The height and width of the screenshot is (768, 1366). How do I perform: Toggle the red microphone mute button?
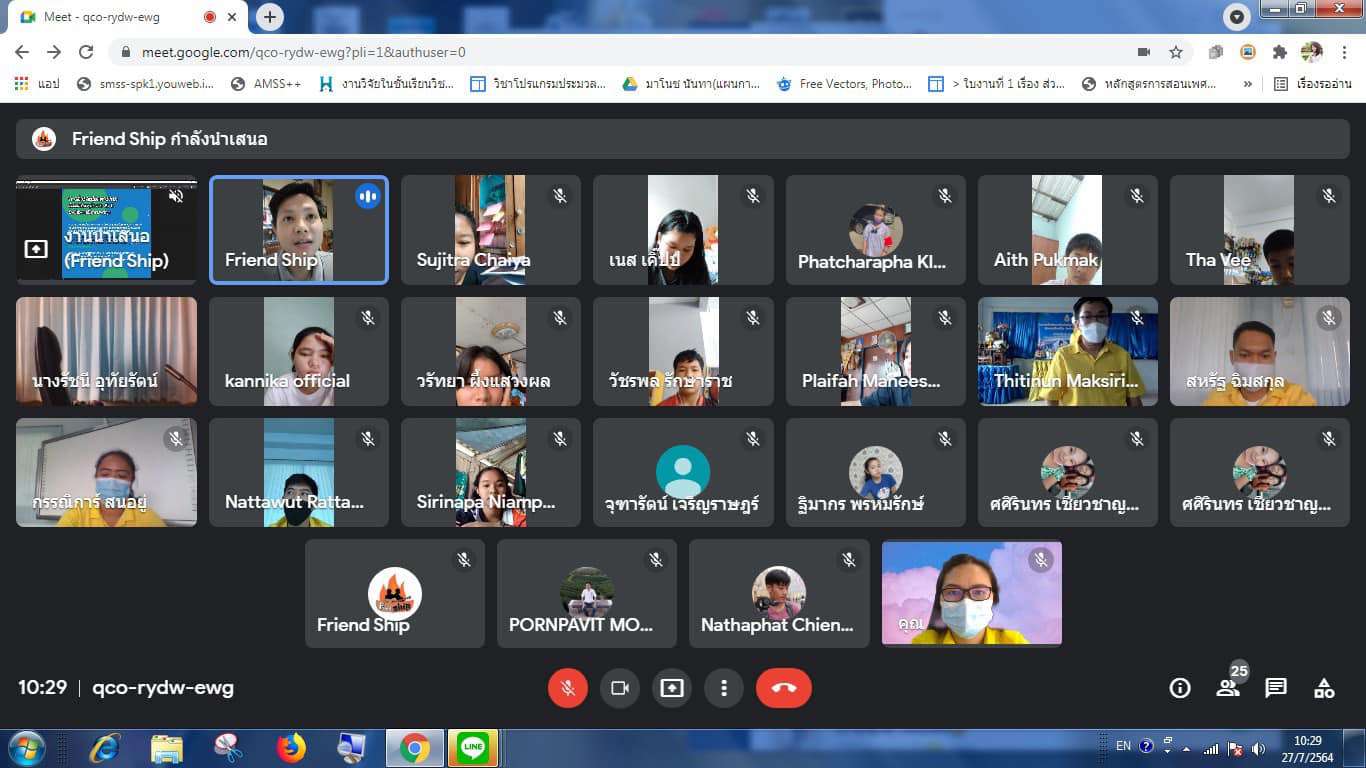pyautogui.click(x=568, y=688)
